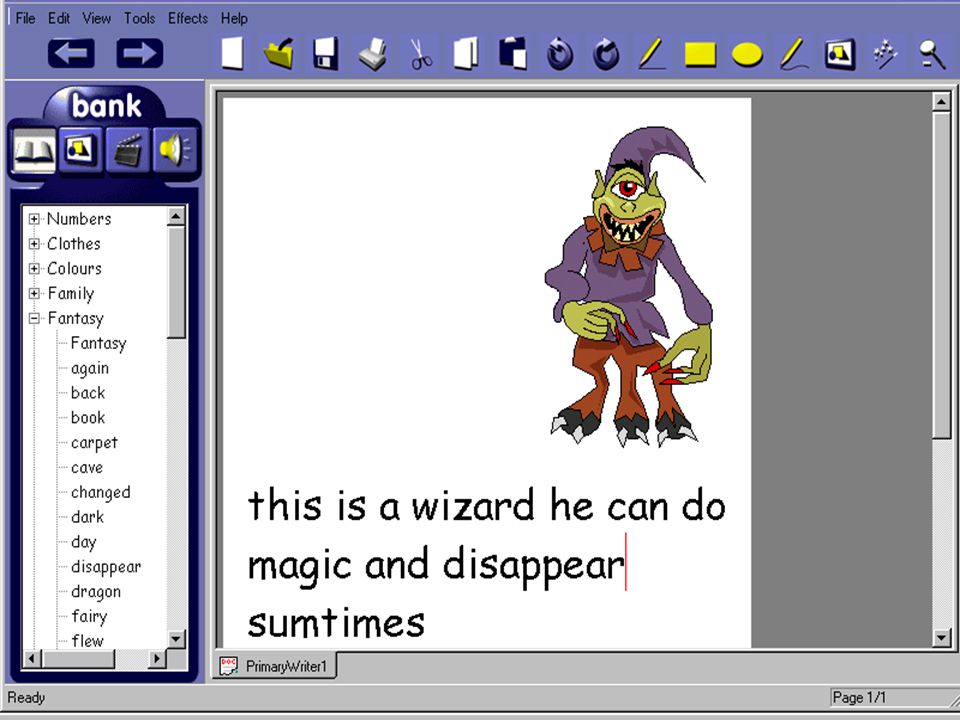960x720 pixels.
Task: Select the yellow ellipse shape tool
Action: (747, 54)
